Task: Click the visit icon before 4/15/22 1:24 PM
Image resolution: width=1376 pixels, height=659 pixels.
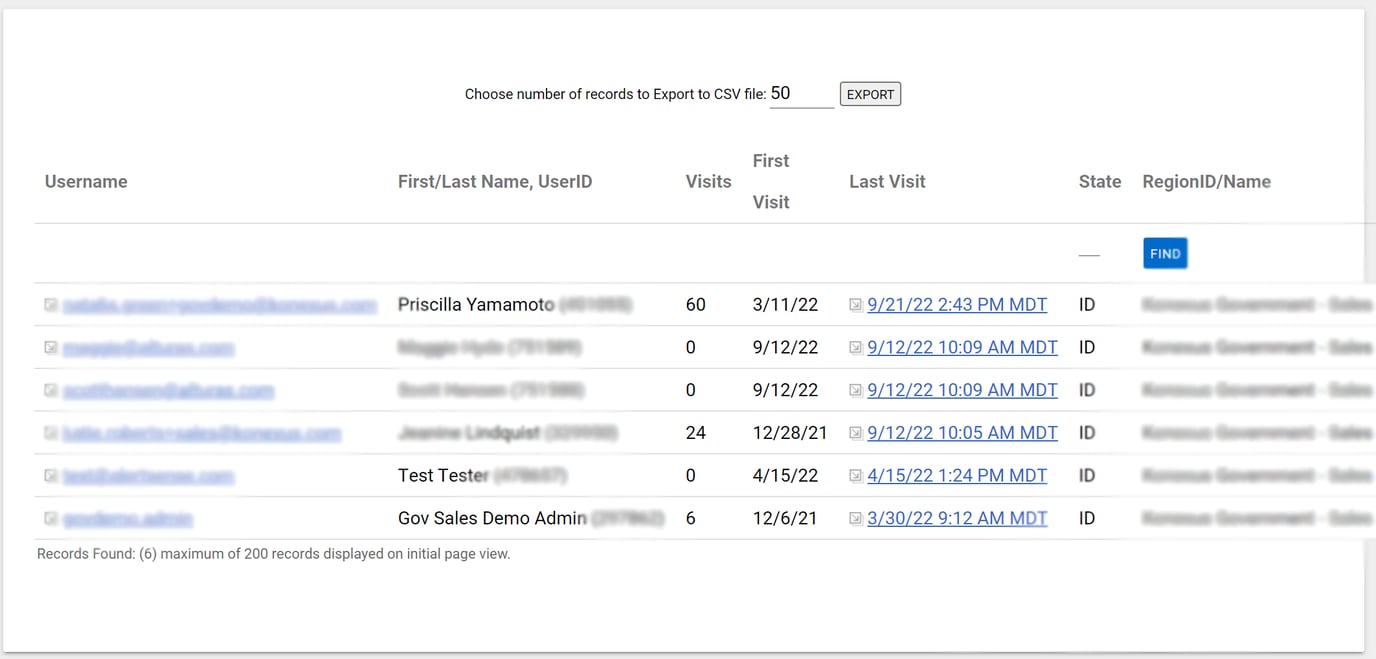Action: click(855, 475)
